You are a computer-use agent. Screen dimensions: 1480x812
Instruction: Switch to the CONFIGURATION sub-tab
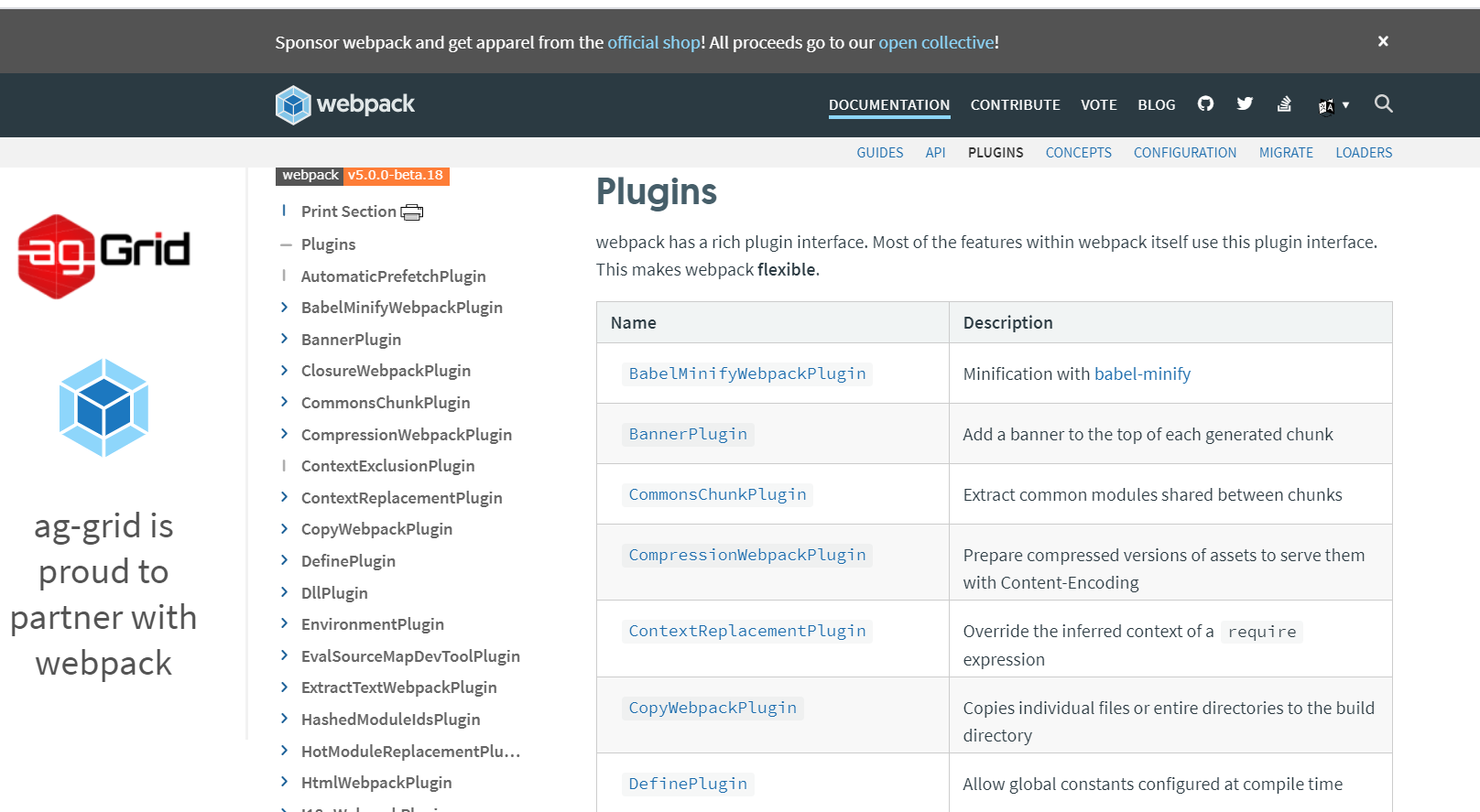coord(1184,153)
